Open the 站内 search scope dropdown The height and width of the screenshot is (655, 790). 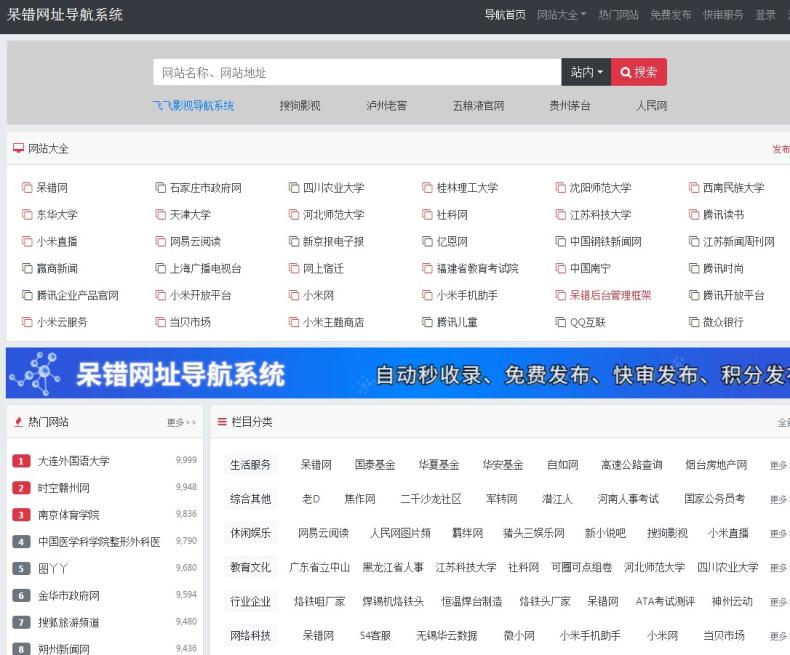(586, 72)
